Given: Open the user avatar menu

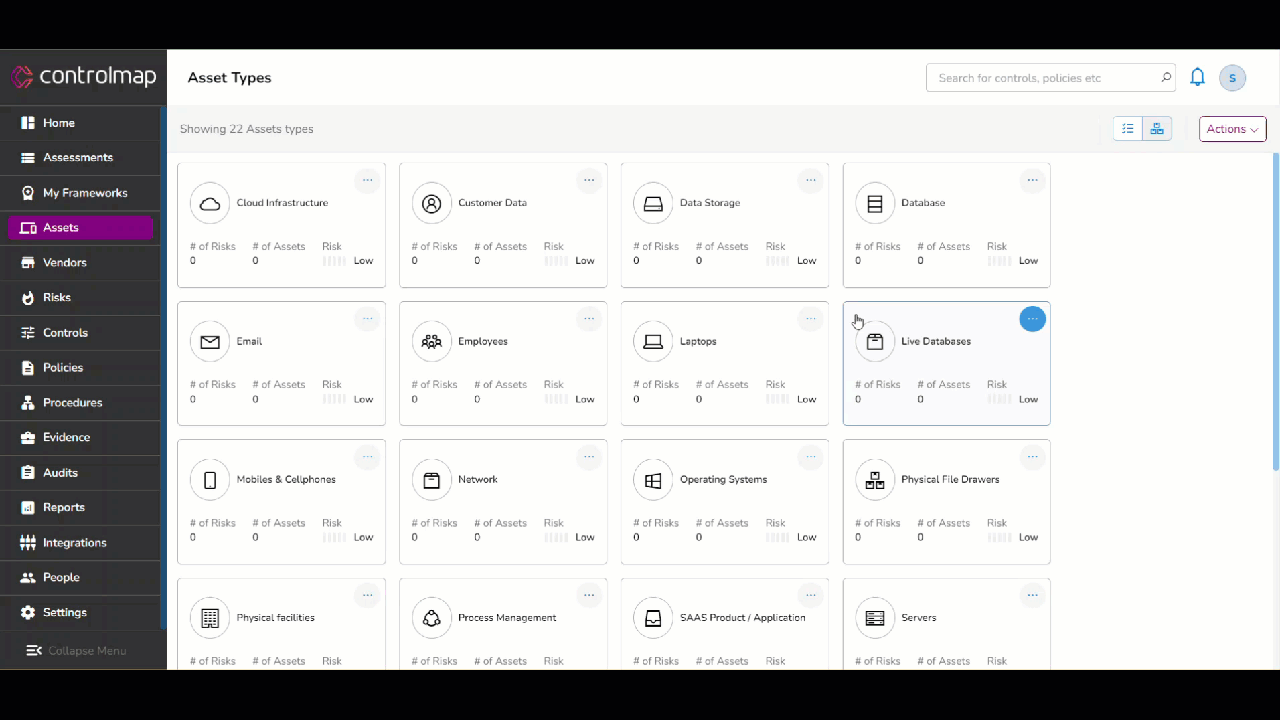Looking at the screenshot, I should coord(1233,78).
